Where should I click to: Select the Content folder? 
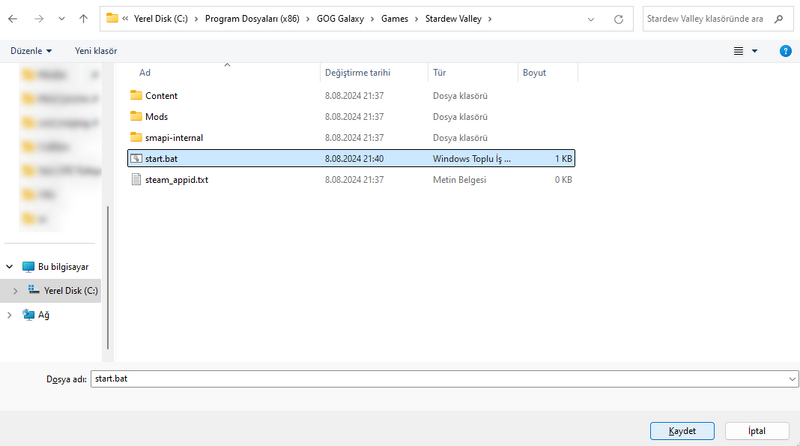tap(351, 95)
